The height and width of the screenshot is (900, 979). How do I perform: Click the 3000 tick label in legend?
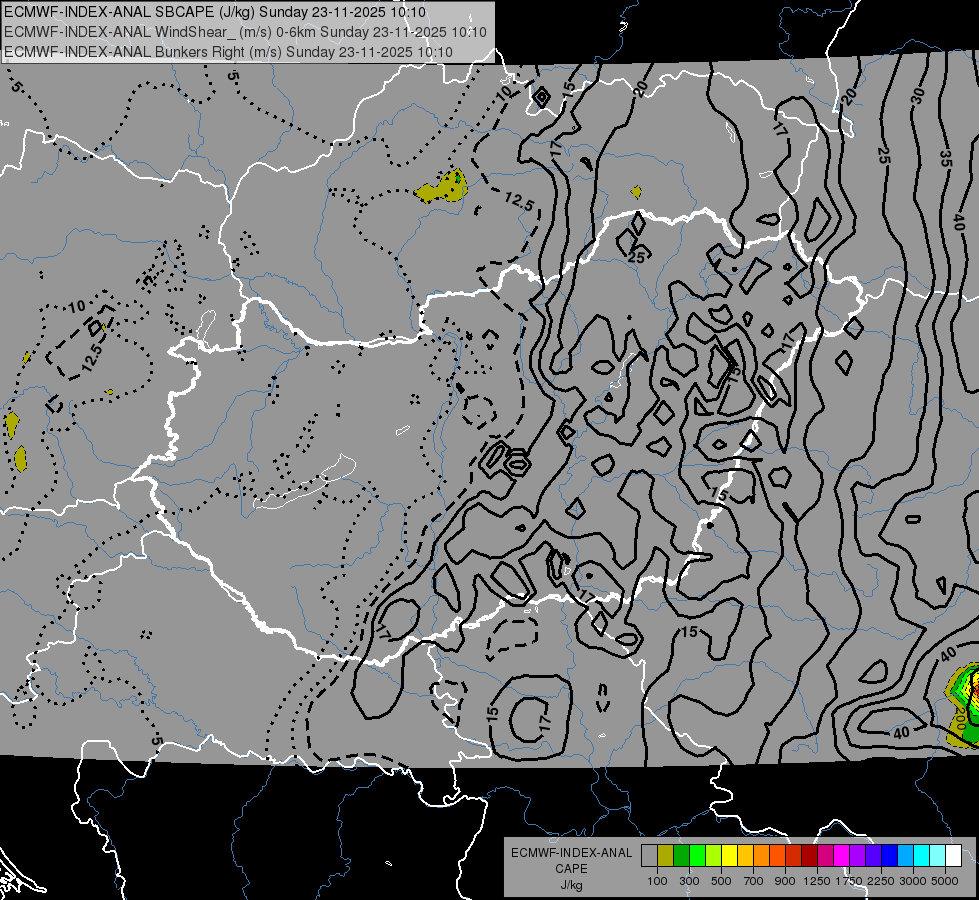(x=913, y=881)
